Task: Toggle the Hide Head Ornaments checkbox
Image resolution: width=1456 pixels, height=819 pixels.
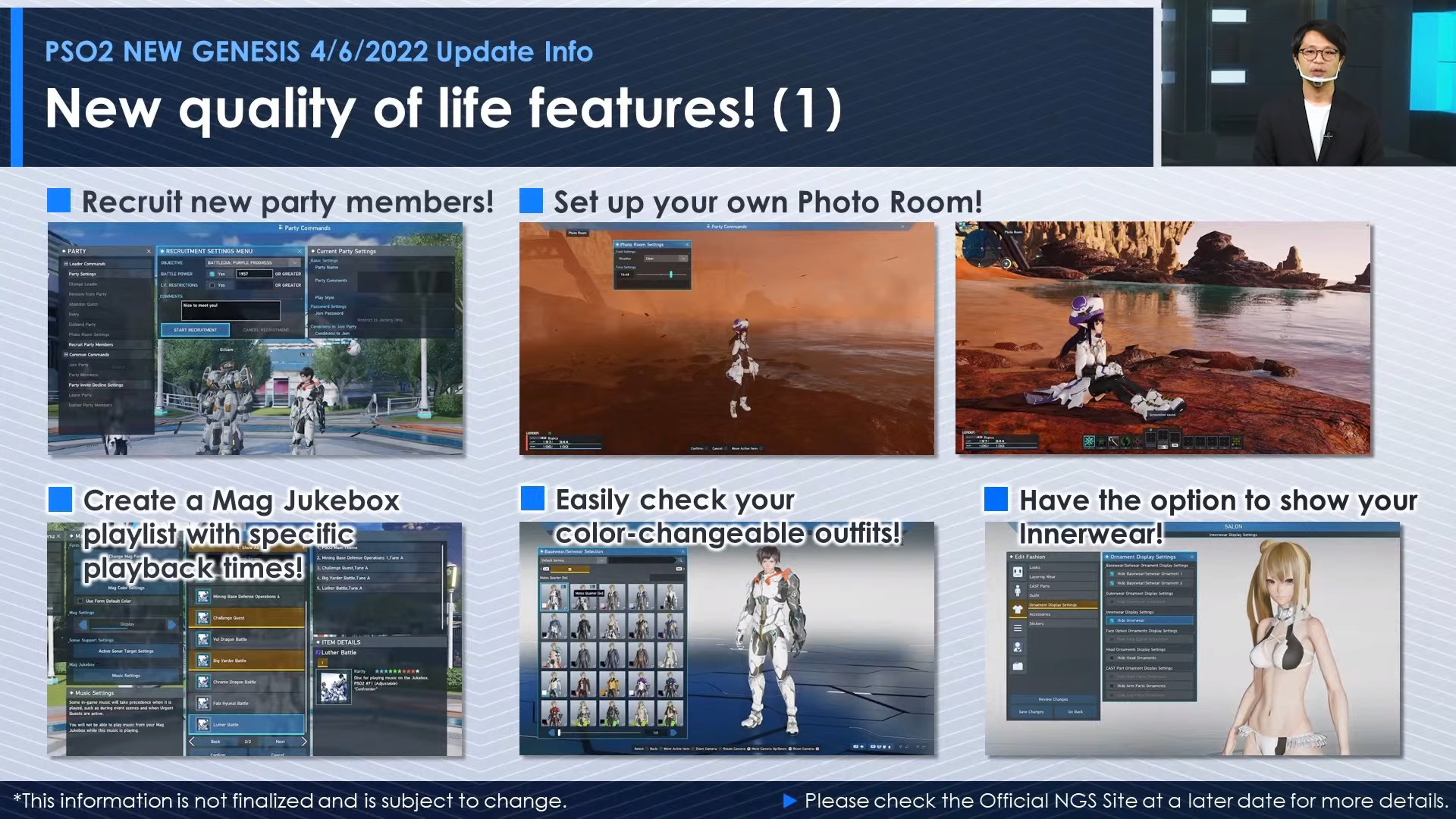Action: (1112, 658)
